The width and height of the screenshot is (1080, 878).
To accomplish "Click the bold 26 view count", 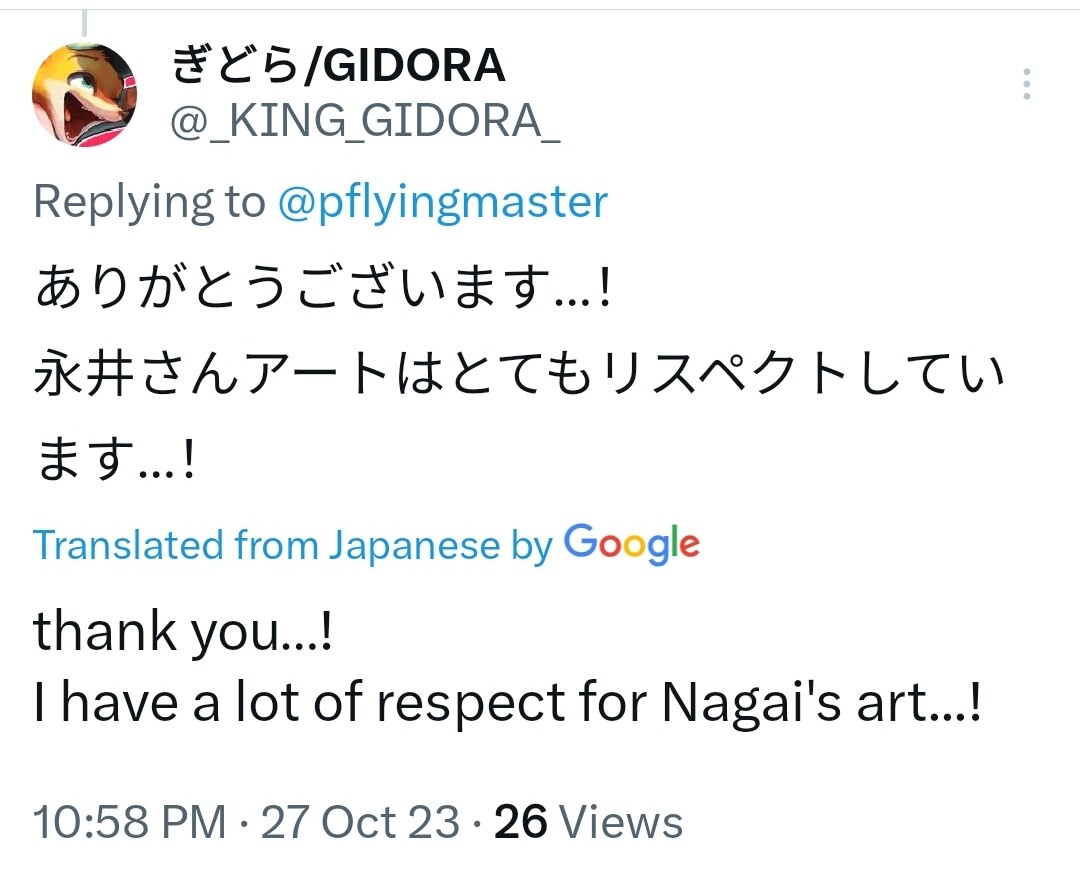I will point(521,823).
